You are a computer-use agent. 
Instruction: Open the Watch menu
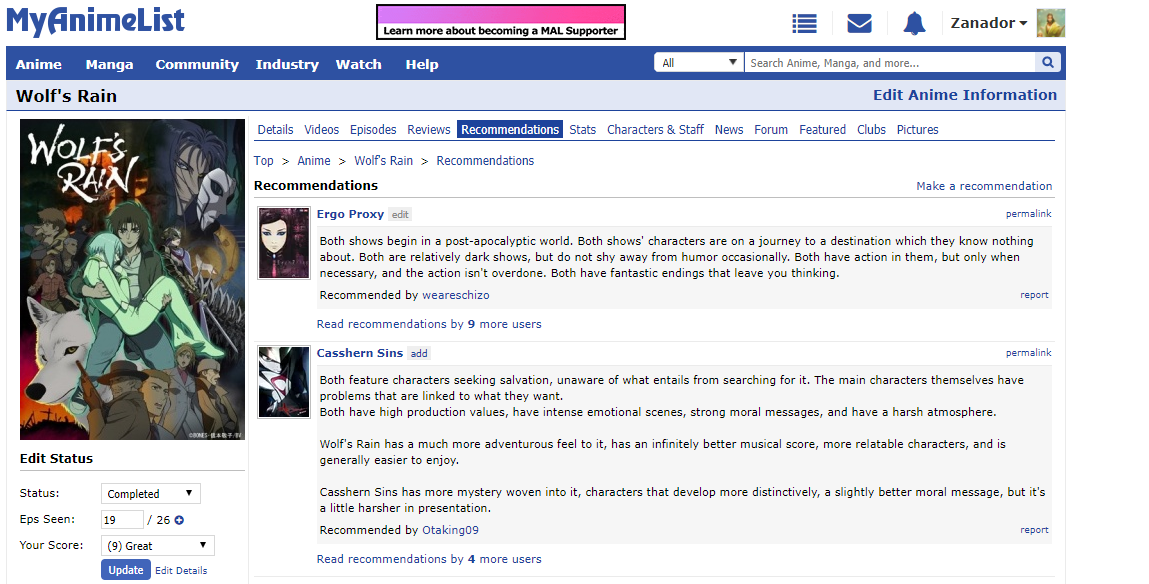358,64
